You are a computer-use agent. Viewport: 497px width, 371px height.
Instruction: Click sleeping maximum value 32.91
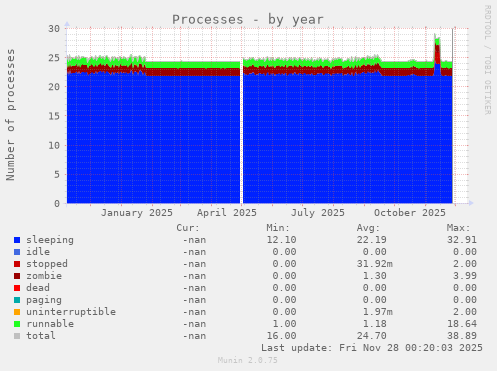point(462,240)
